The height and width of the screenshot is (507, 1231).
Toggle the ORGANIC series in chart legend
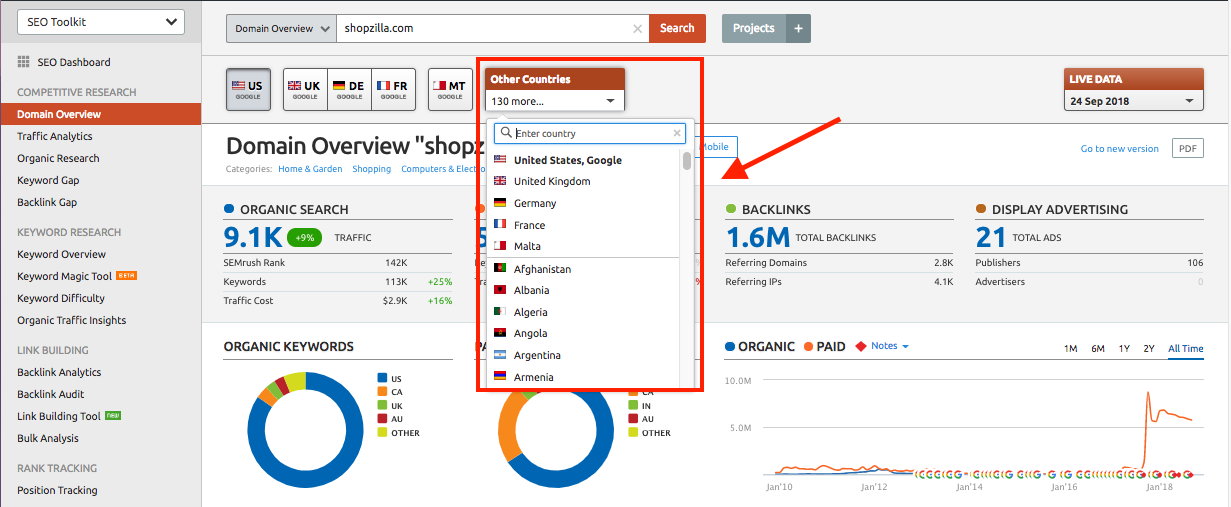coord(760,347)
